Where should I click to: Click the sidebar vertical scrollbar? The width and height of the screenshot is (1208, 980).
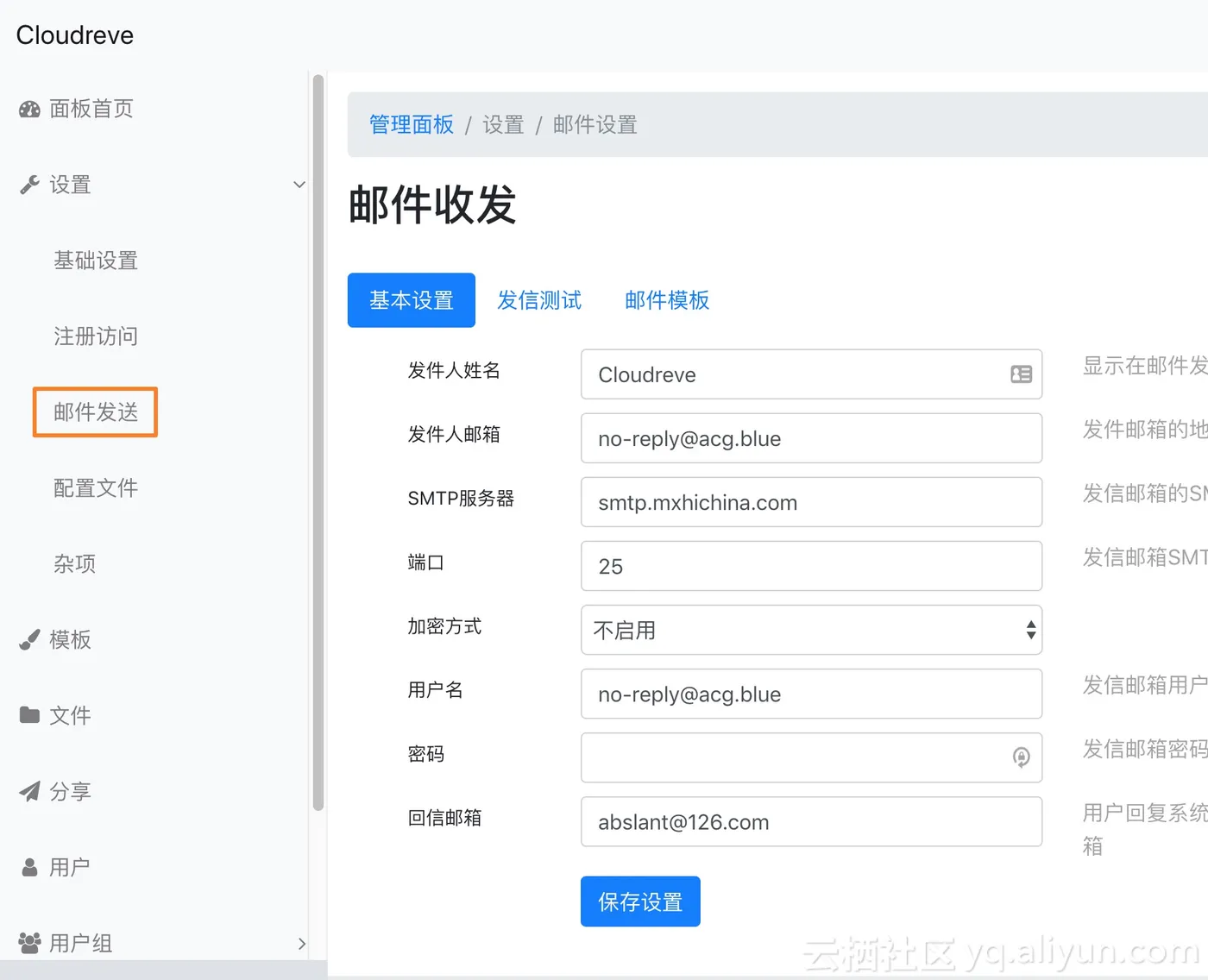pyautogui.click(x=318, y=443)
